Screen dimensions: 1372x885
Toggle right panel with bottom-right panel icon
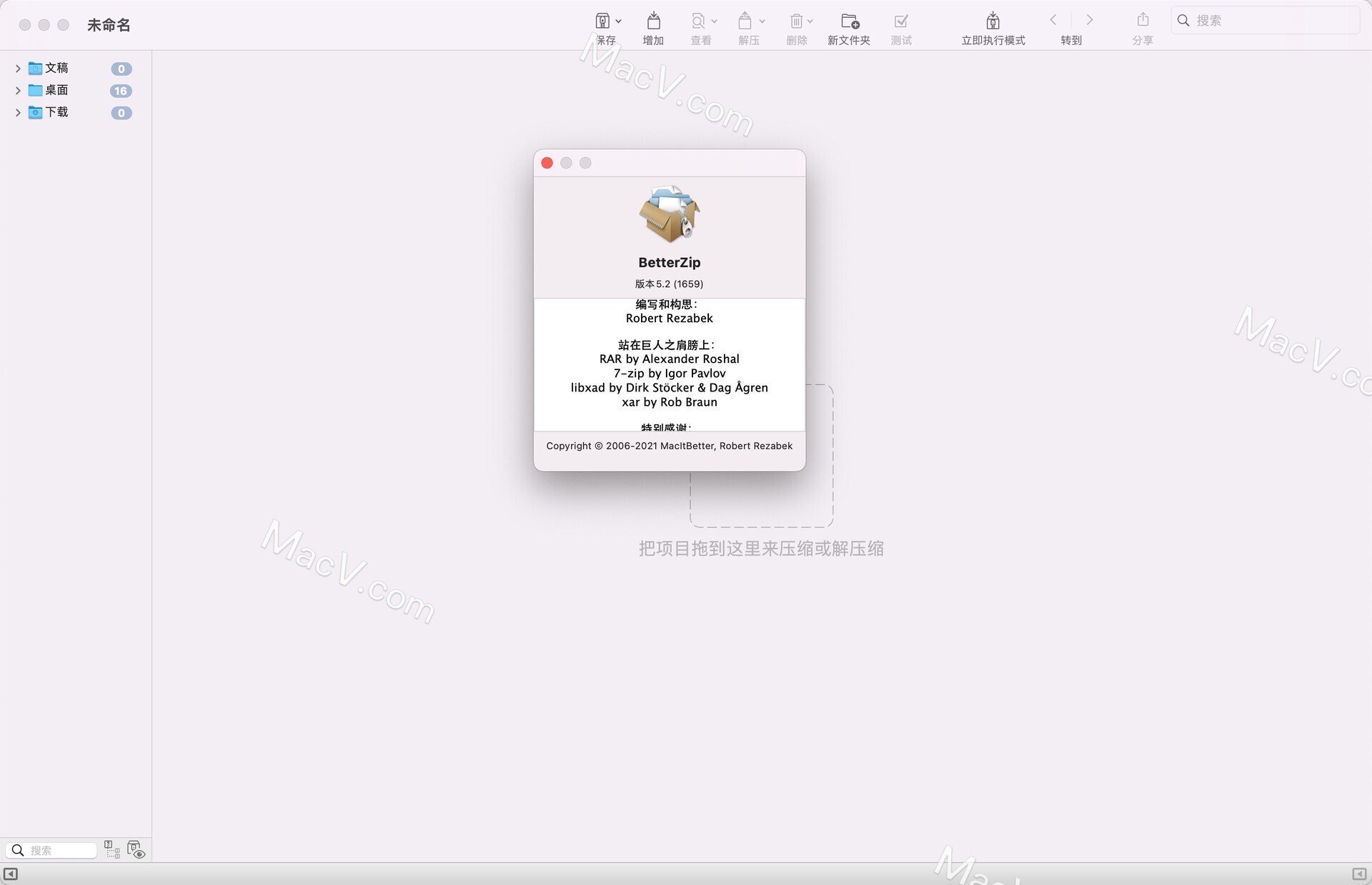(1359, 874)
